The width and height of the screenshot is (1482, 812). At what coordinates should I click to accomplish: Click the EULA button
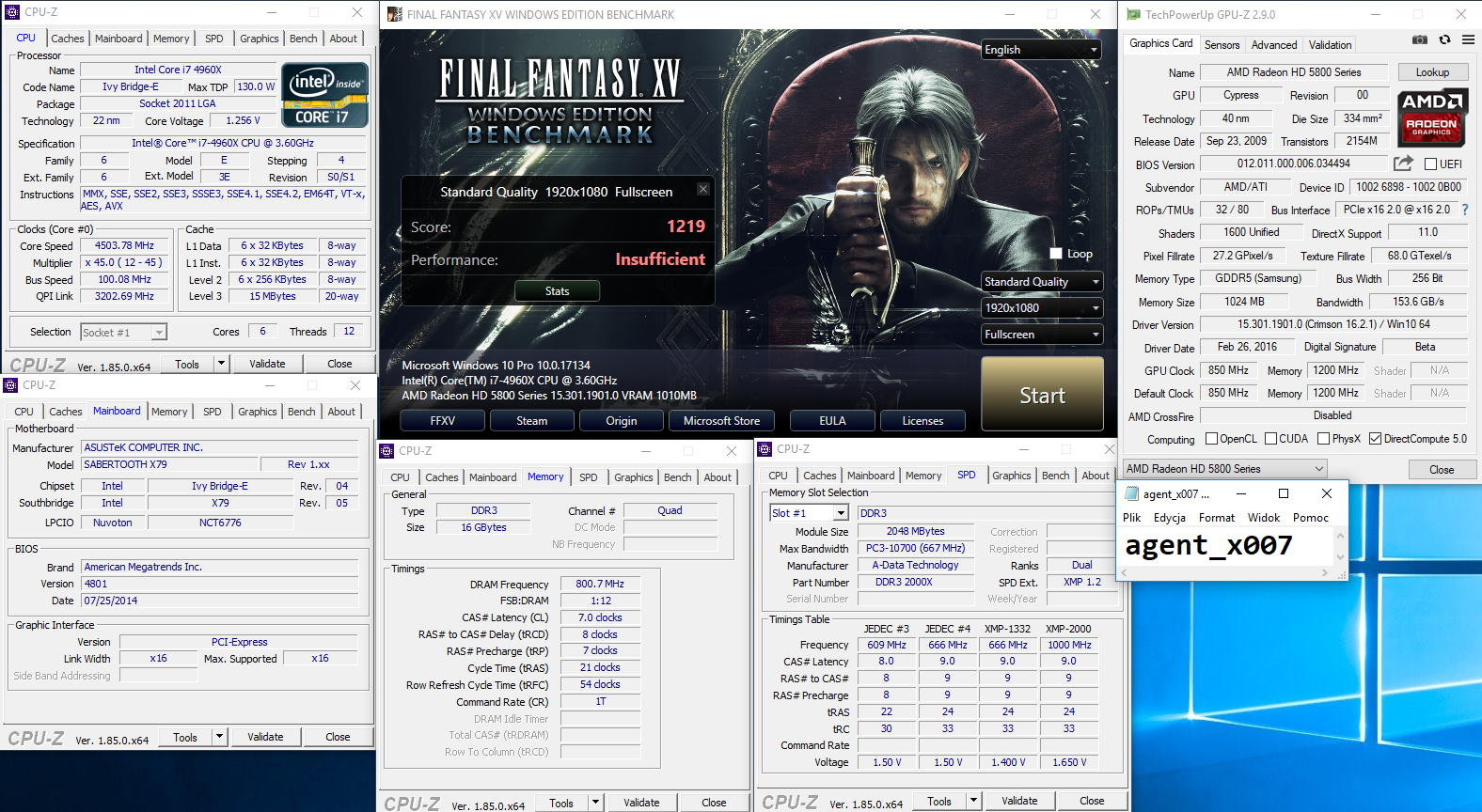click(832, 421)
